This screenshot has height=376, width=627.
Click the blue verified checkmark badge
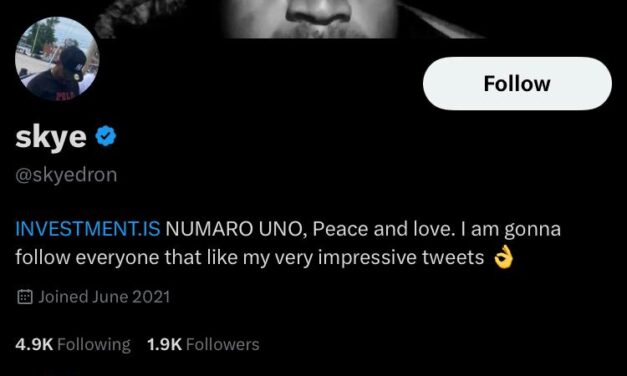pyautogui.click(x=106, y=136)
